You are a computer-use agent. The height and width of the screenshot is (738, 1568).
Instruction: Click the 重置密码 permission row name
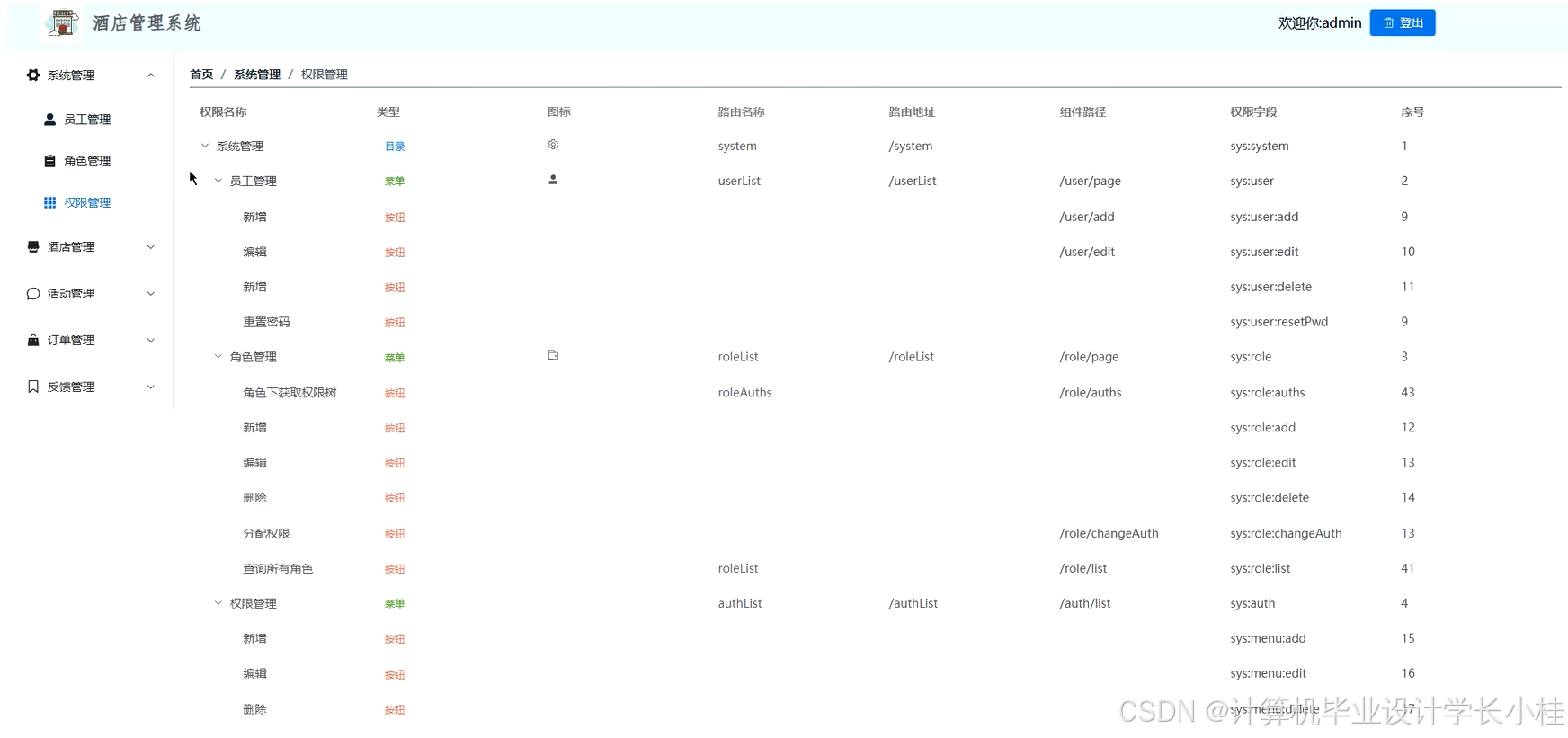(x=266, y=322)
